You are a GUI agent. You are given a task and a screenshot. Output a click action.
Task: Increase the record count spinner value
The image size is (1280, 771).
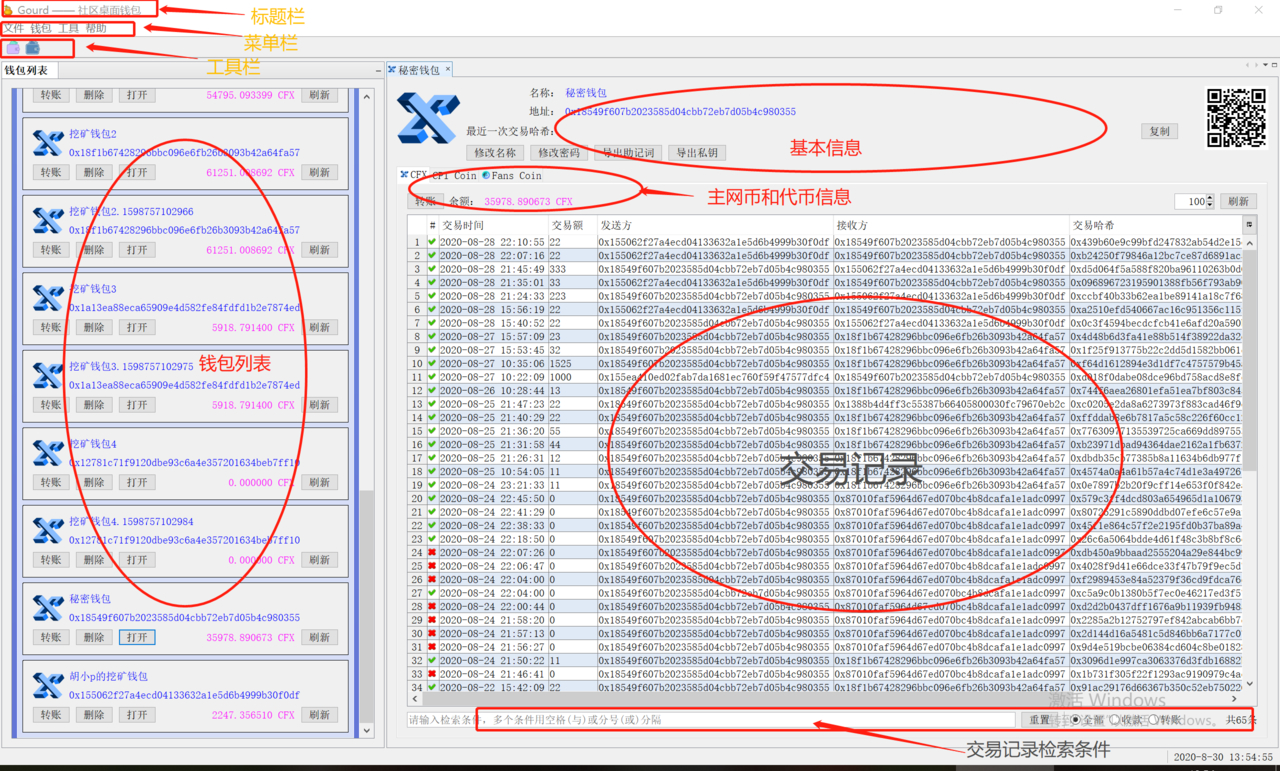pos(1210,198)
